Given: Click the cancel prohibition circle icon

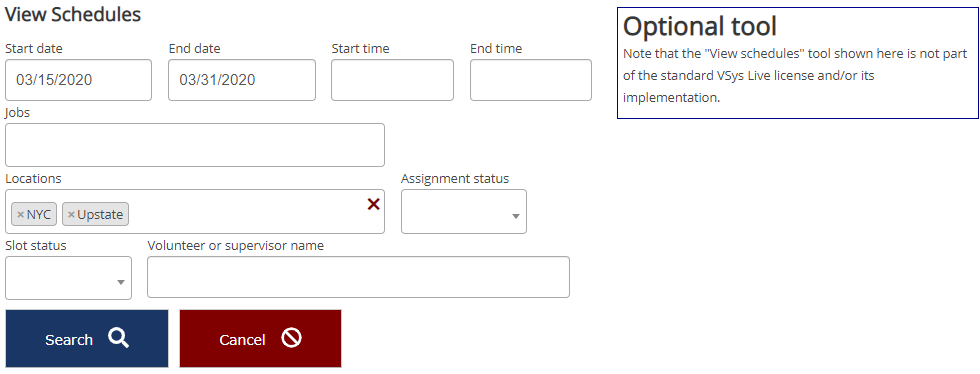Looking at the screenshot, I should click(x=291, y=338).
